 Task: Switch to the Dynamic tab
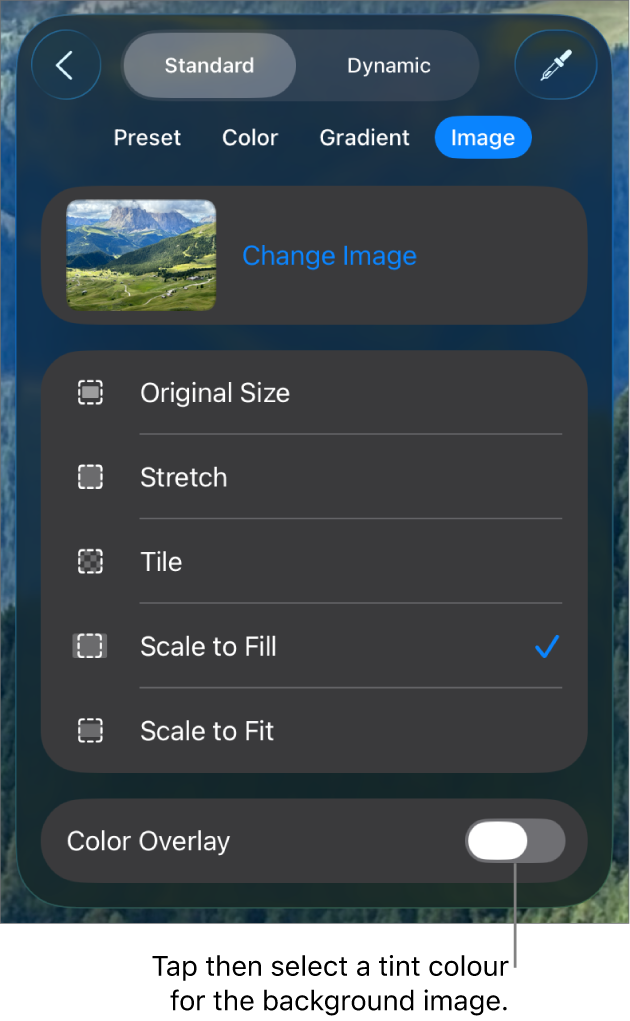pyautogui.click(x=388, y=65)
